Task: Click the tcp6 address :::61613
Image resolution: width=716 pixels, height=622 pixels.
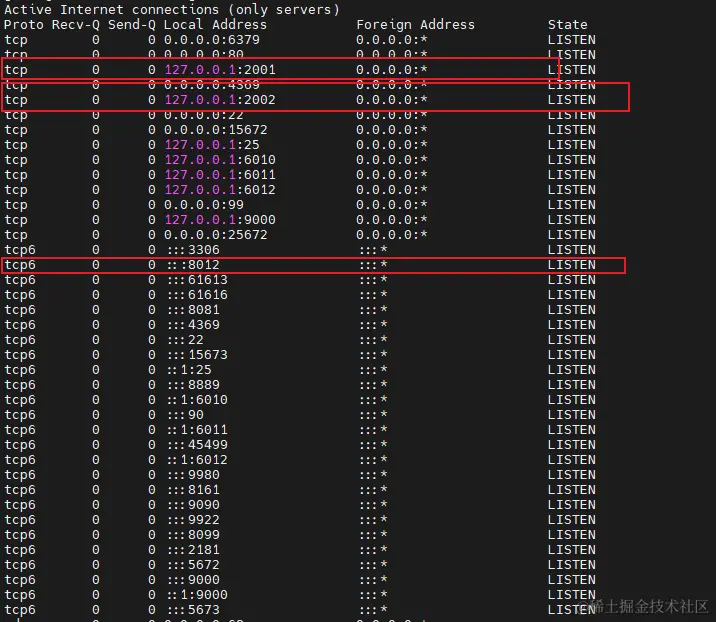Action: point(197,280)
